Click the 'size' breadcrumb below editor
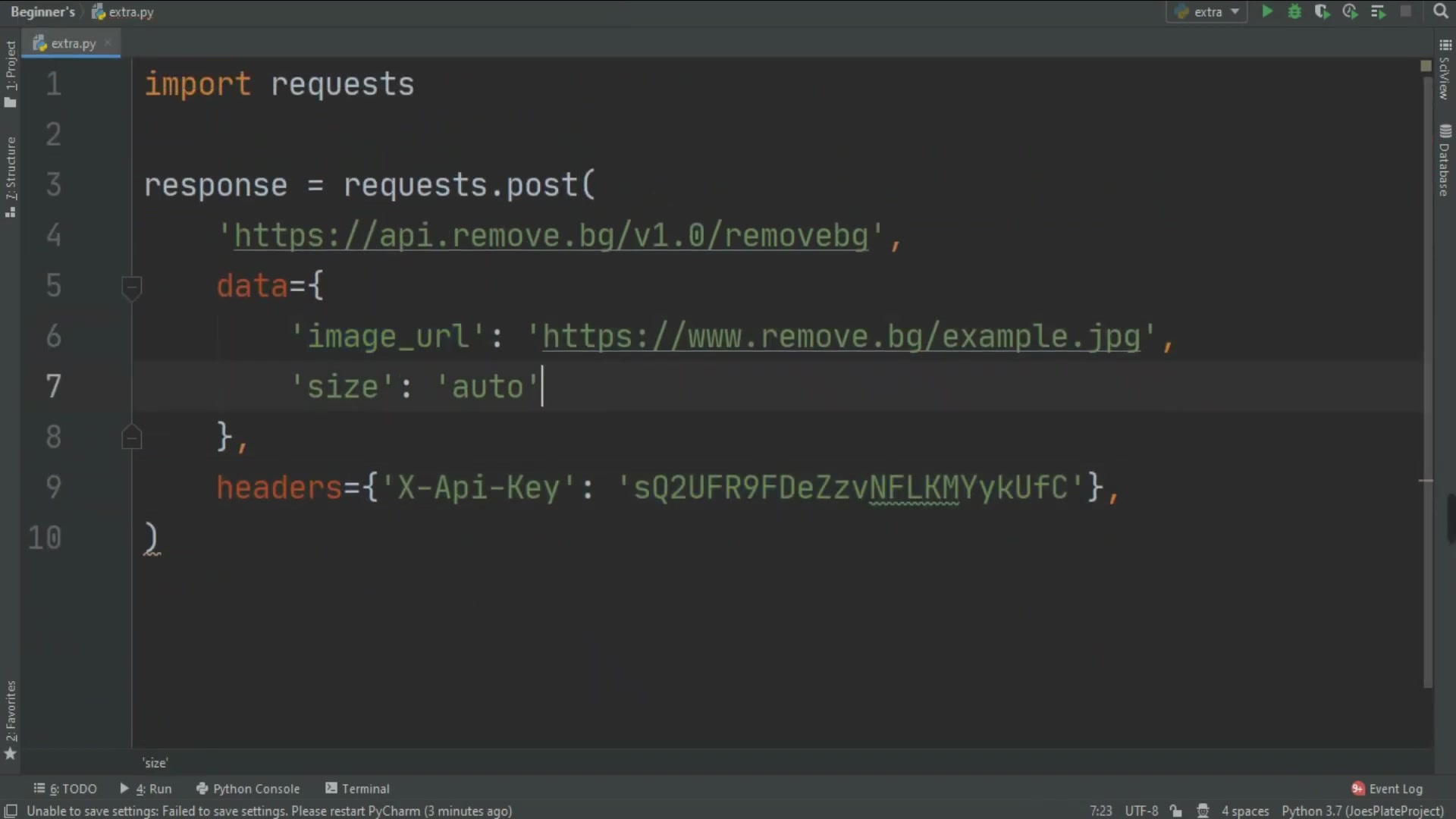Screen dimensions: 1456x819 (x=155, y=763)
